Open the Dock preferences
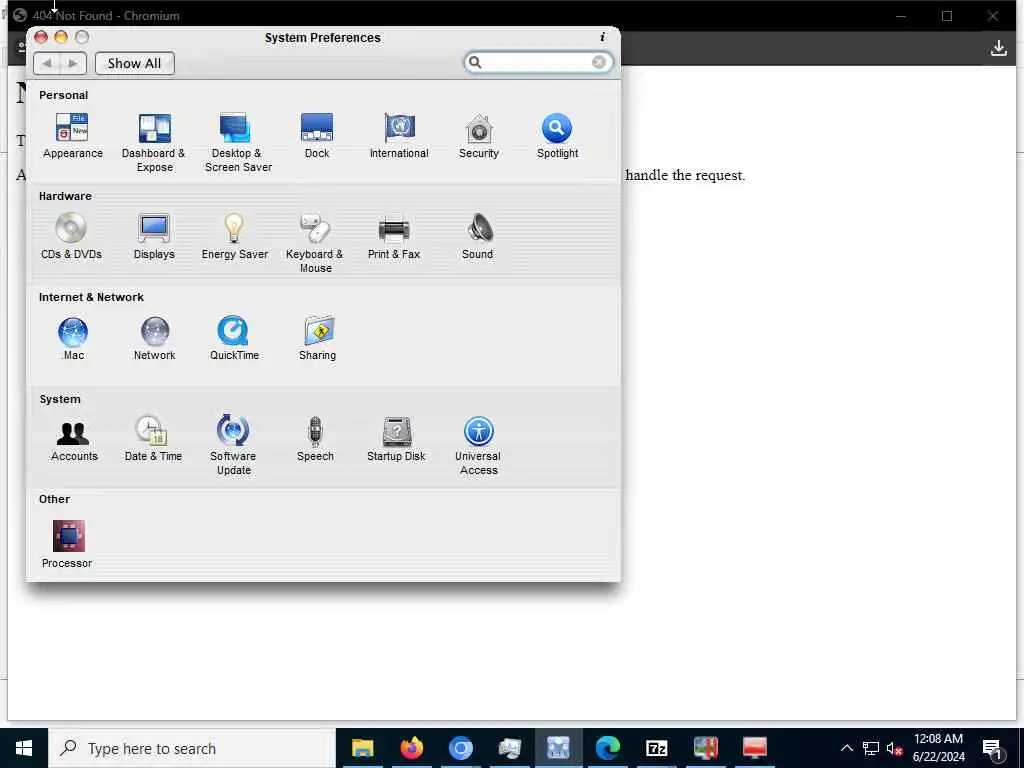This screenshot has width=1024, height=768. click(317, 135)
